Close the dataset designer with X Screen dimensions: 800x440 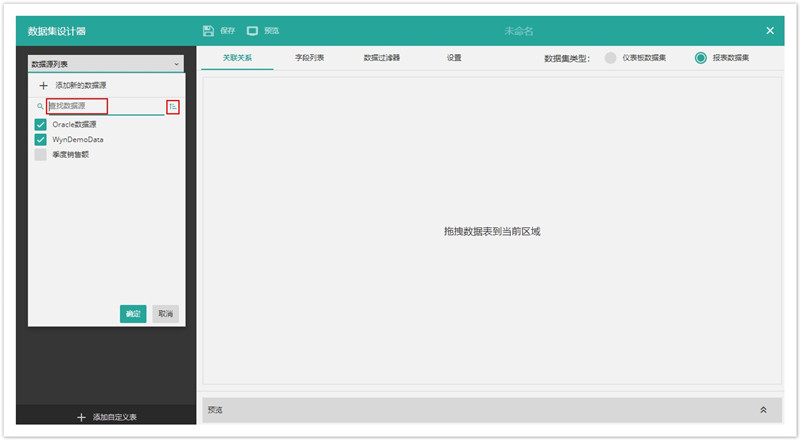770,31
